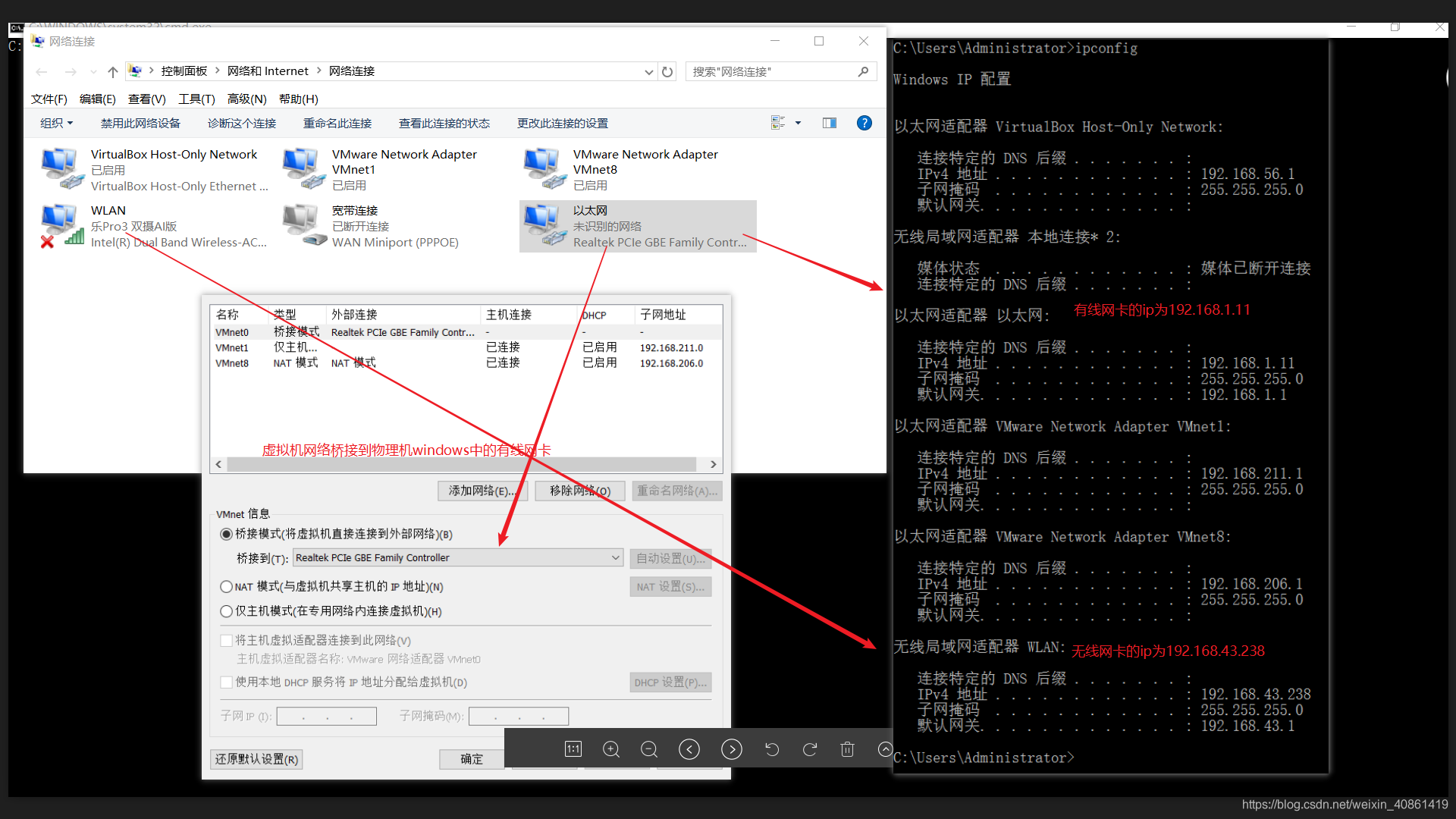Open the help question mark icon
This screenshot has width=1456, height=819.
(864, 123)
